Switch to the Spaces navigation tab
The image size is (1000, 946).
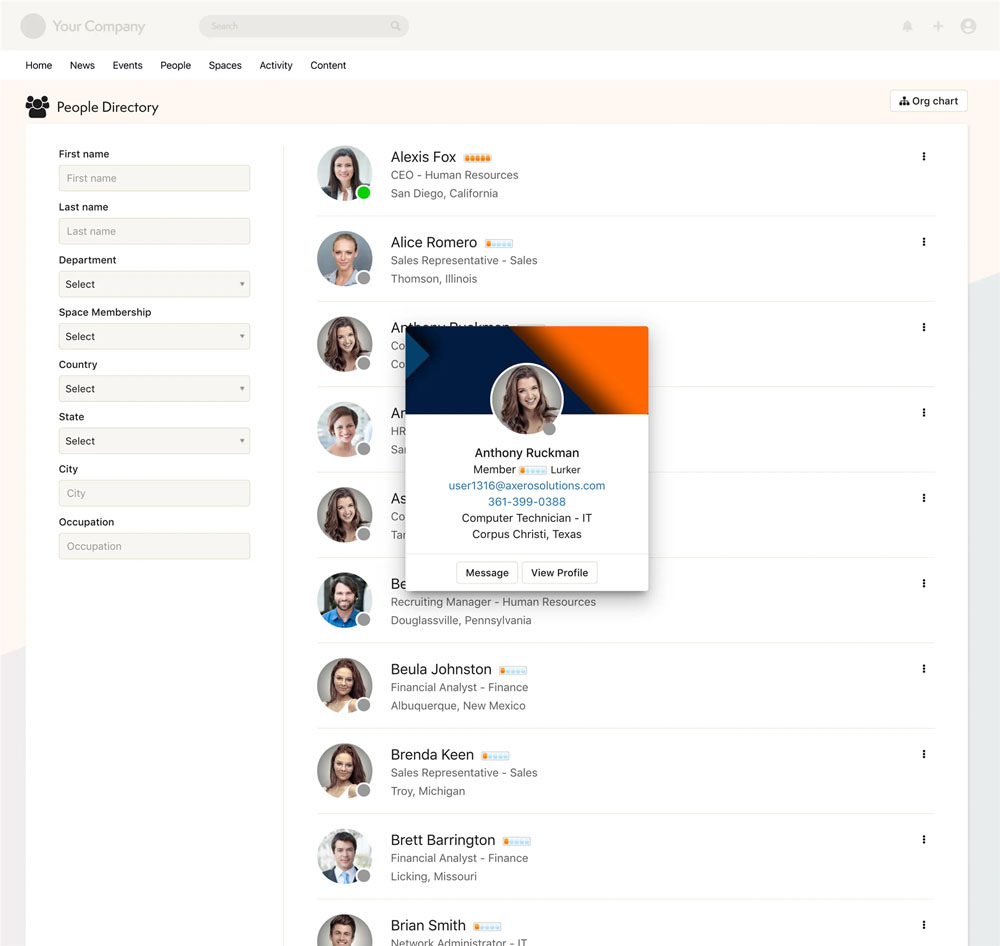[224, 65]
